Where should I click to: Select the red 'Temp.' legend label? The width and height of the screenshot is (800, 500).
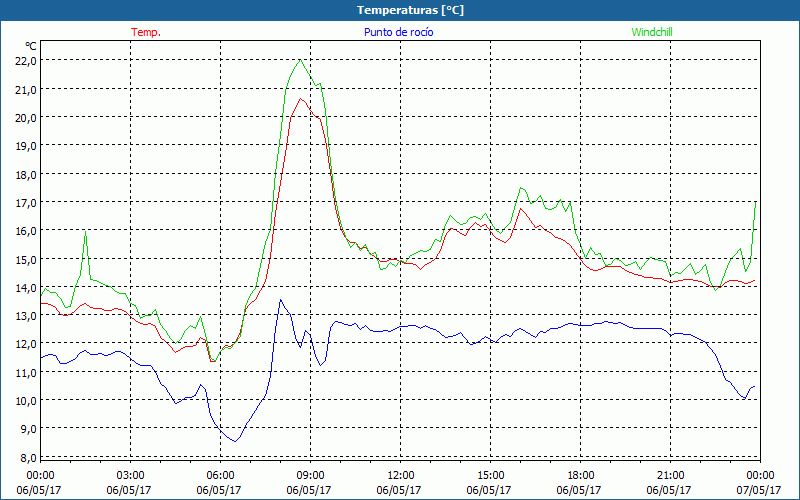146,32
